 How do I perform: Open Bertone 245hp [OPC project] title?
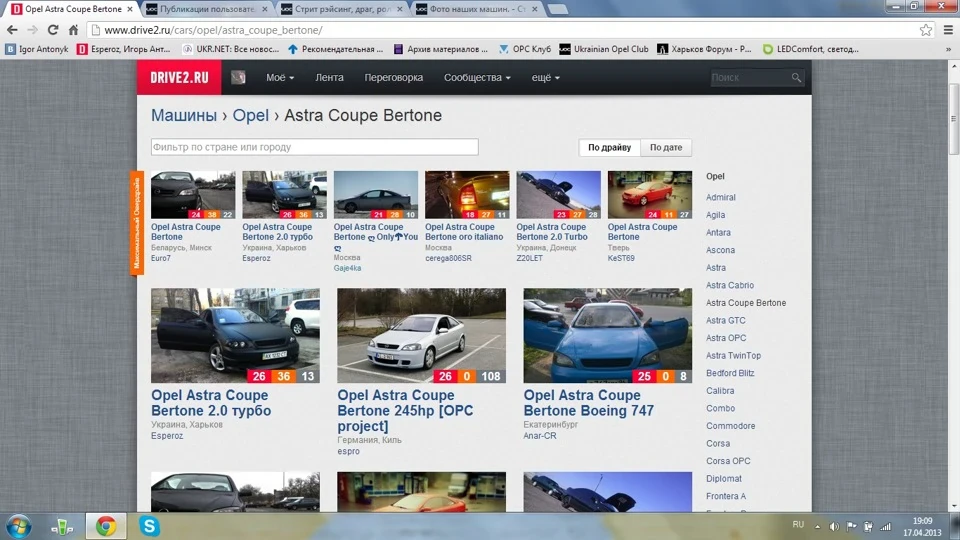[x=405, y=411]
